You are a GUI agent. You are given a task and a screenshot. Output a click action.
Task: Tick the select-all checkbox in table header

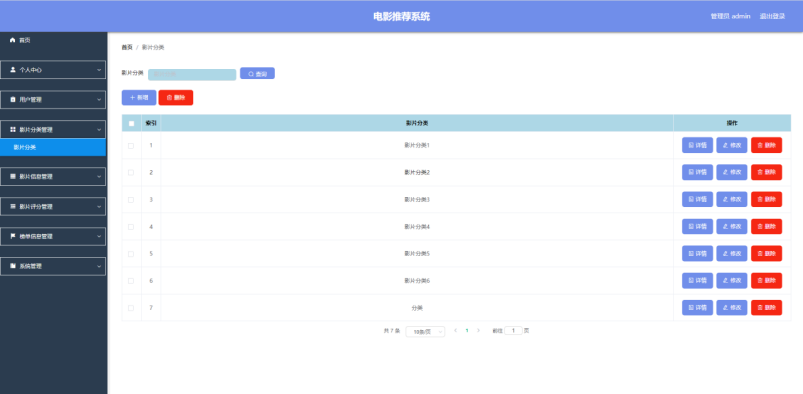click(131, 123)
